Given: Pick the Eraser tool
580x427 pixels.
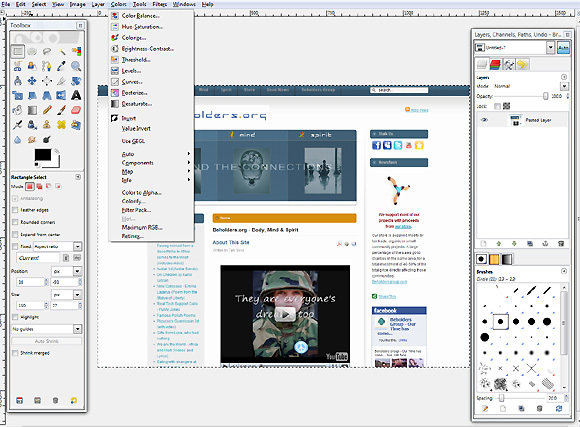Looking at the screenshot, I should tap(76, 110).
